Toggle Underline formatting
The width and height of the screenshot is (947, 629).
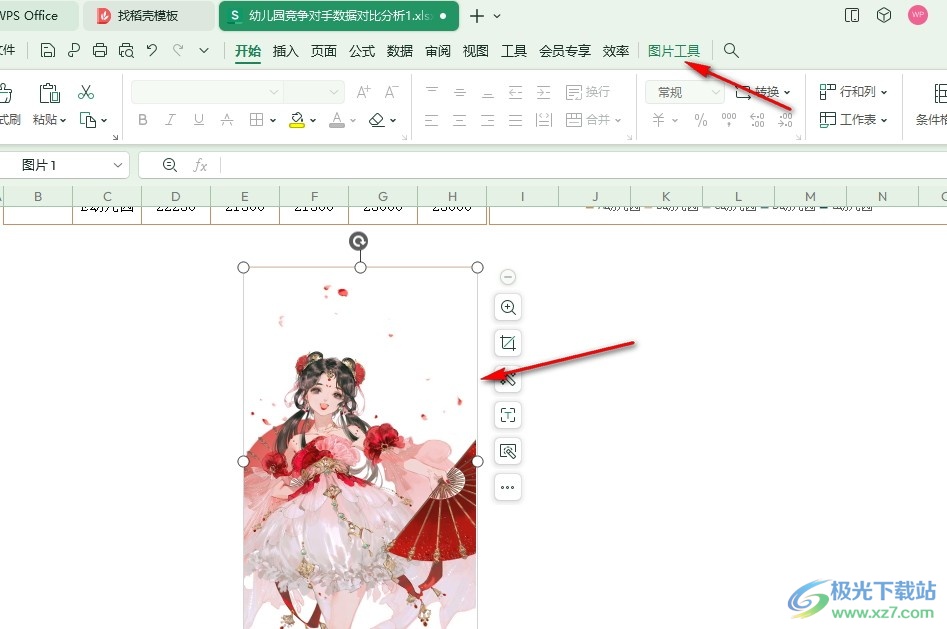[199, 120]
